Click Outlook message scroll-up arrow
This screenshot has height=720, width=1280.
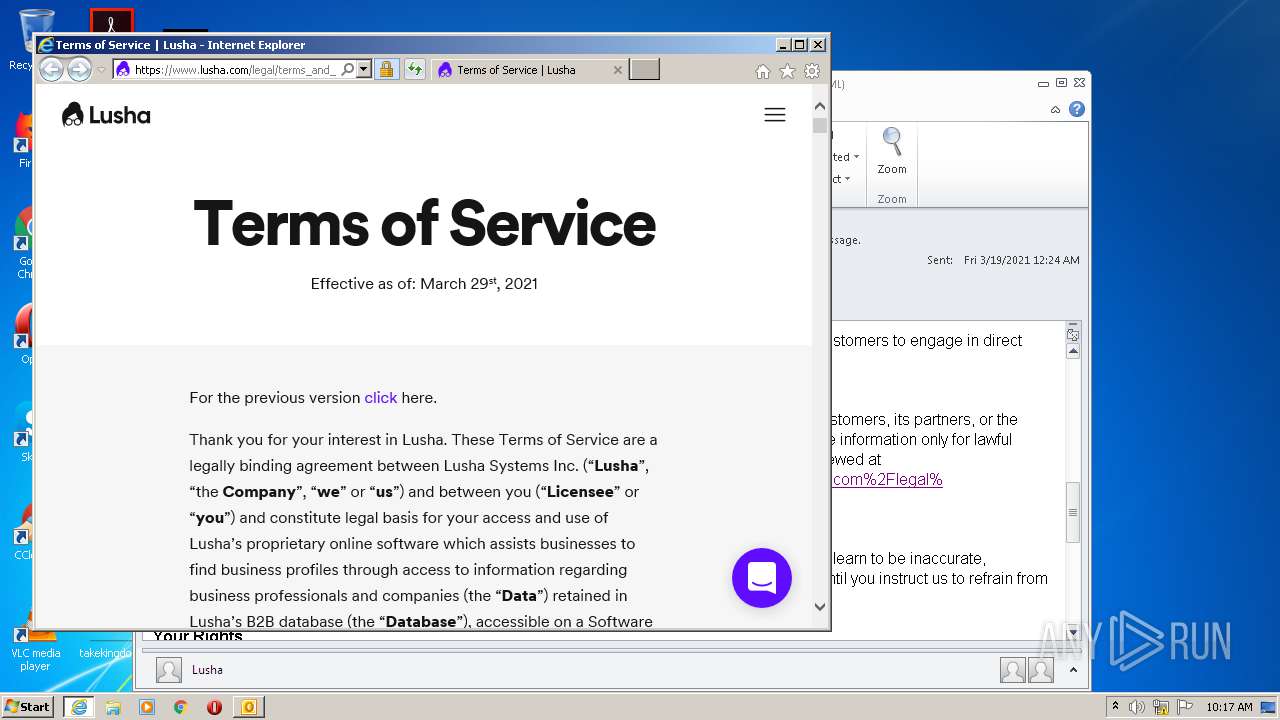click(1073, 351)
